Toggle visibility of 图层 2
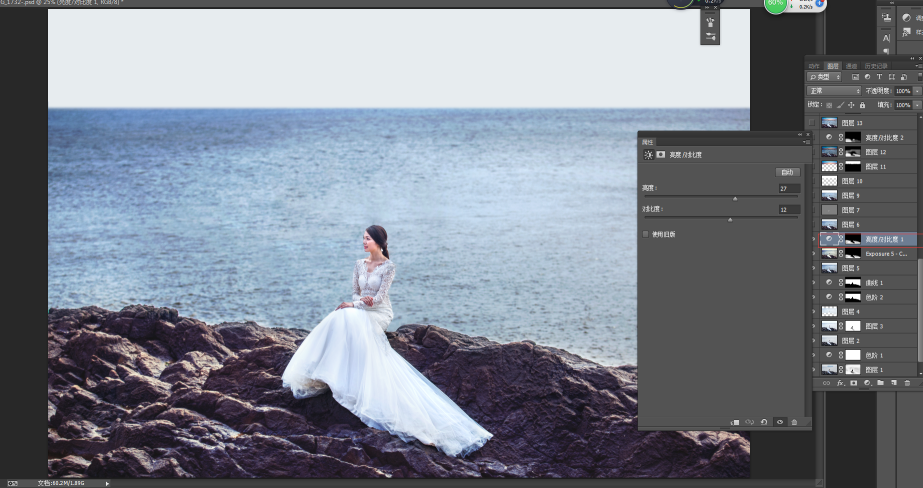The width and height of the screenshot is (923, 488). click(x=814, y=340)
